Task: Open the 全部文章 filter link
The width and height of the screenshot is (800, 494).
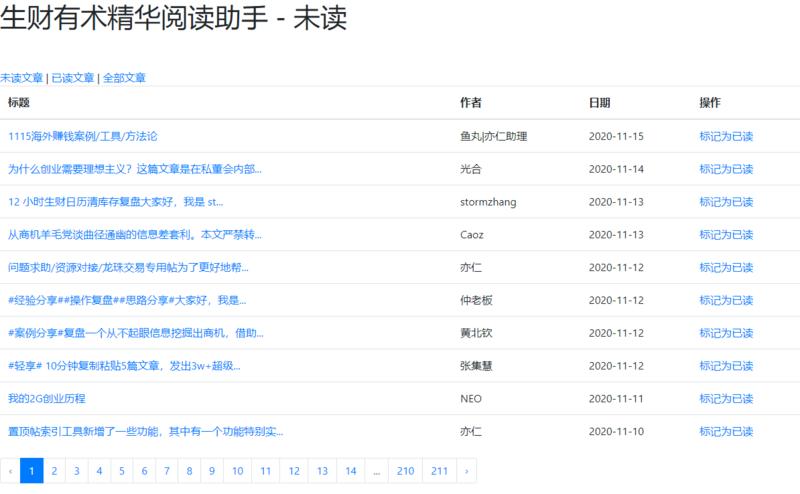Action: coord(124,78)
